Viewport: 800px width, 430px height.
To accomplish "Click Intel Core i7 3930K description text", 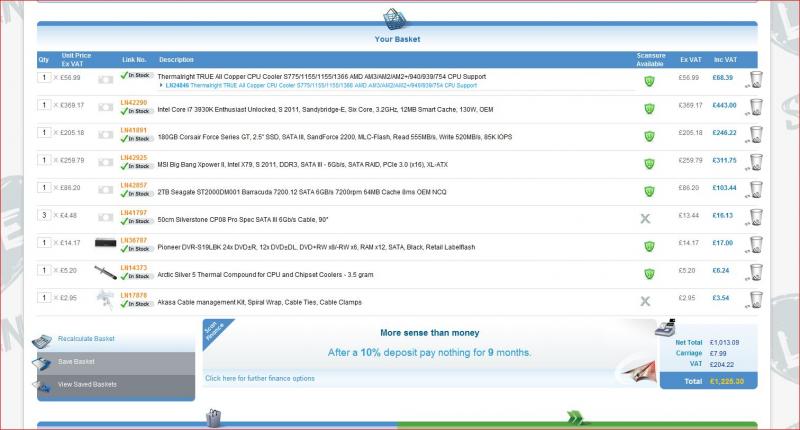I will click(325, 109).
